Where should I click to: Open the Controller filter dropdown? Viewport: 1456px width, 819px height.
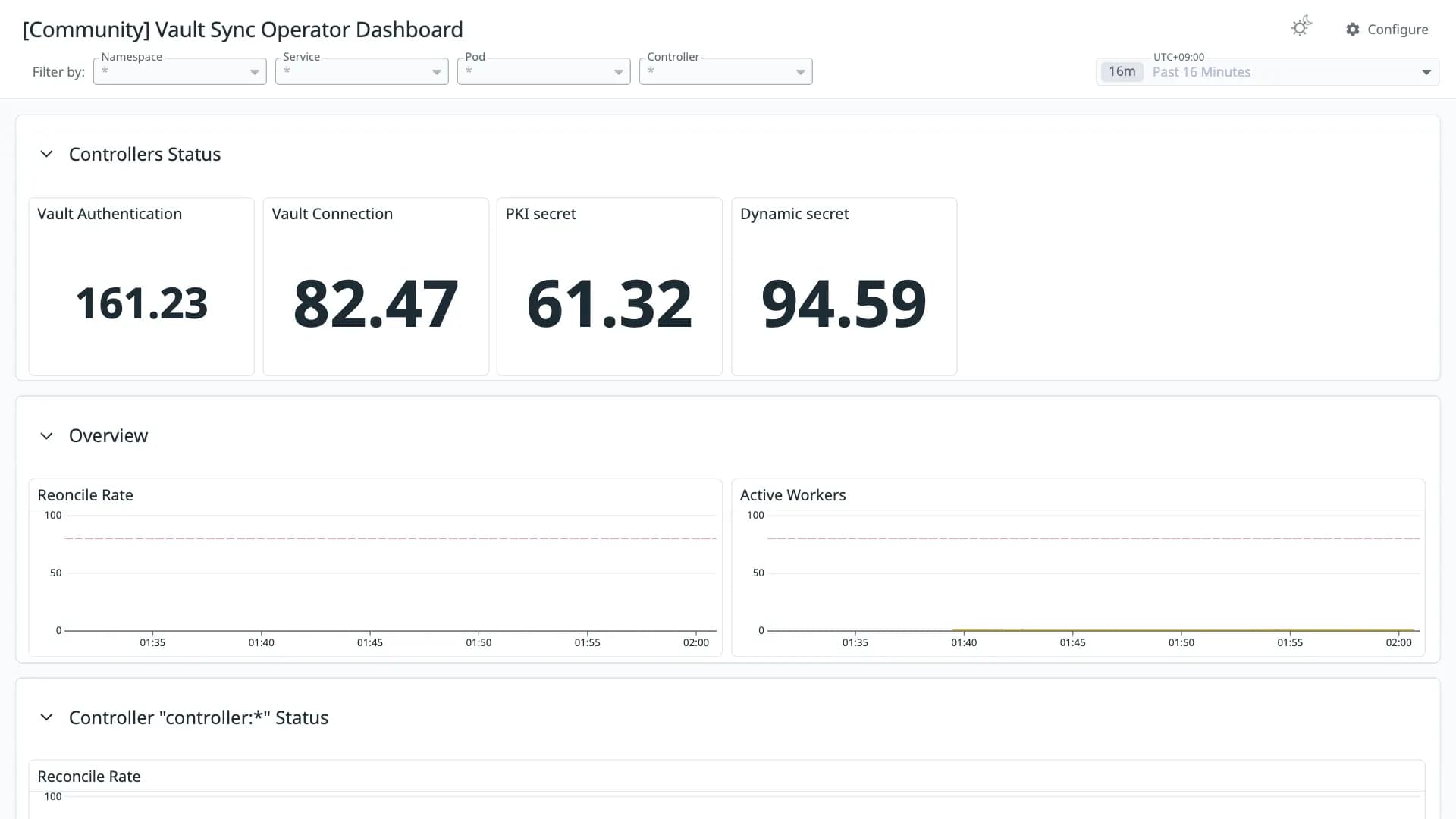pyautogui.click(x=726, y=71)
